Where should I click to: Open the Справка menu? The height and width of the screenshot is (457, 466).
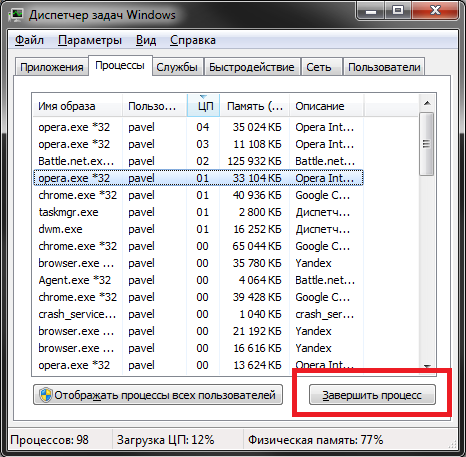[x=193, y=40]
